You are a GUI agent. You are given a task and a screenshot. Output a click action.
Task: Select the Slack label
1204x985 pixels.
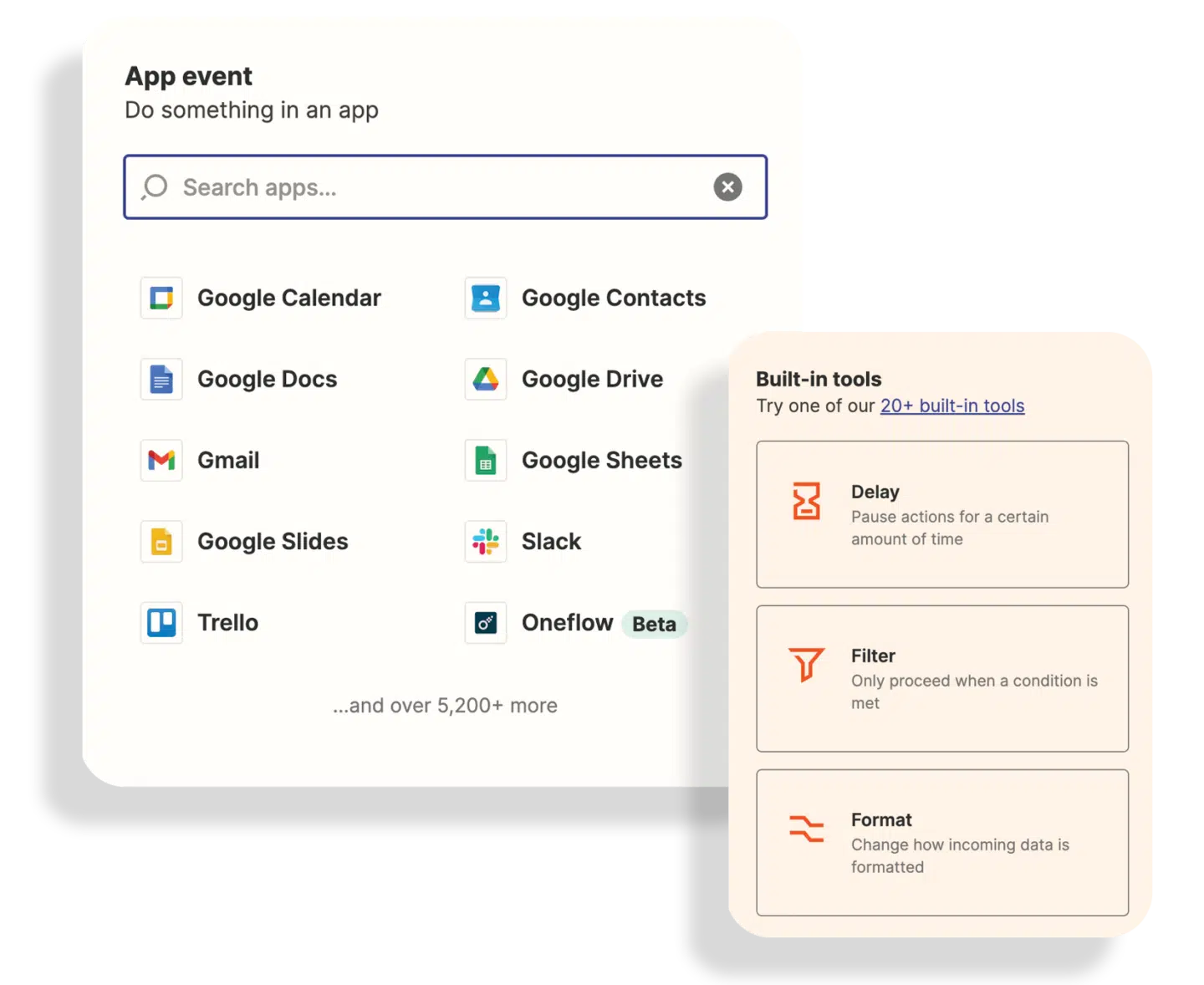pos(551,541)
